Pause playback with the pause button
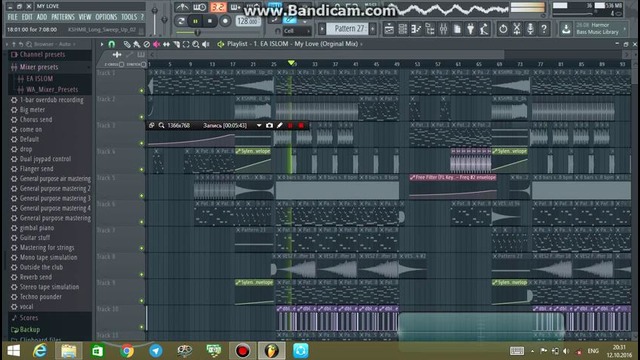The width and height of the screenshot is (640, 360). coord(196,21)
